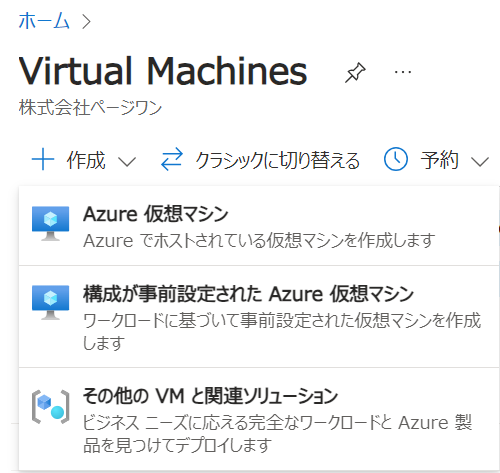The height and width of the screenshot is (473, 500).
Task: Open the more options ellipsis menu
Action: tap(403, 72)
